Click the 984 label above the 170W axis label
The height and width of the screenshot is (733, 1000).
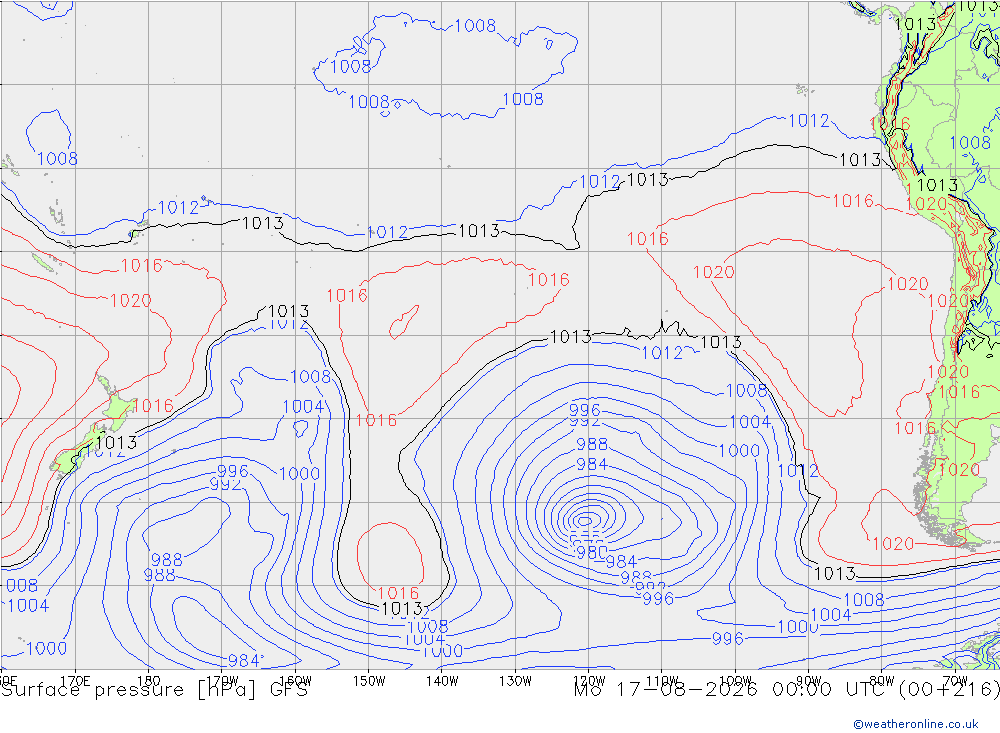coord(244,660)
